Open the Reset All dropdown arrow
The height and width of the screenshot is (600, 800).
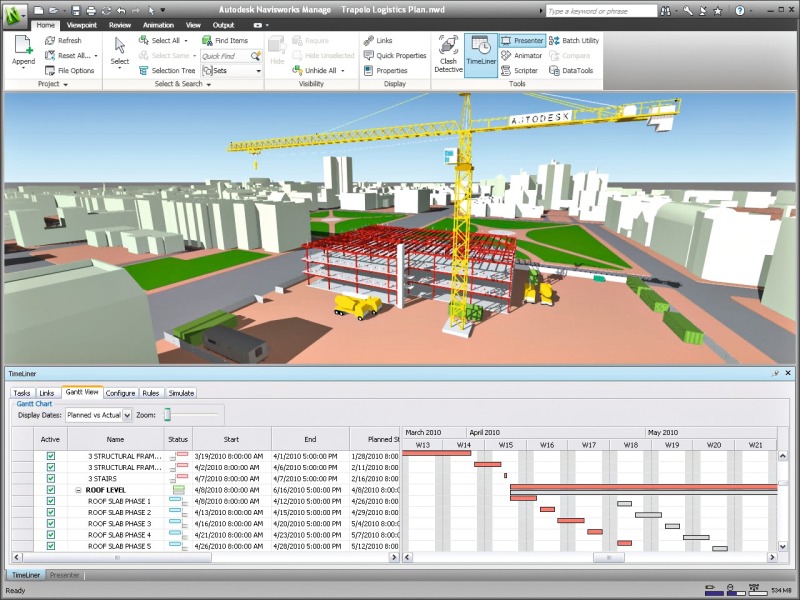point(96,56)
